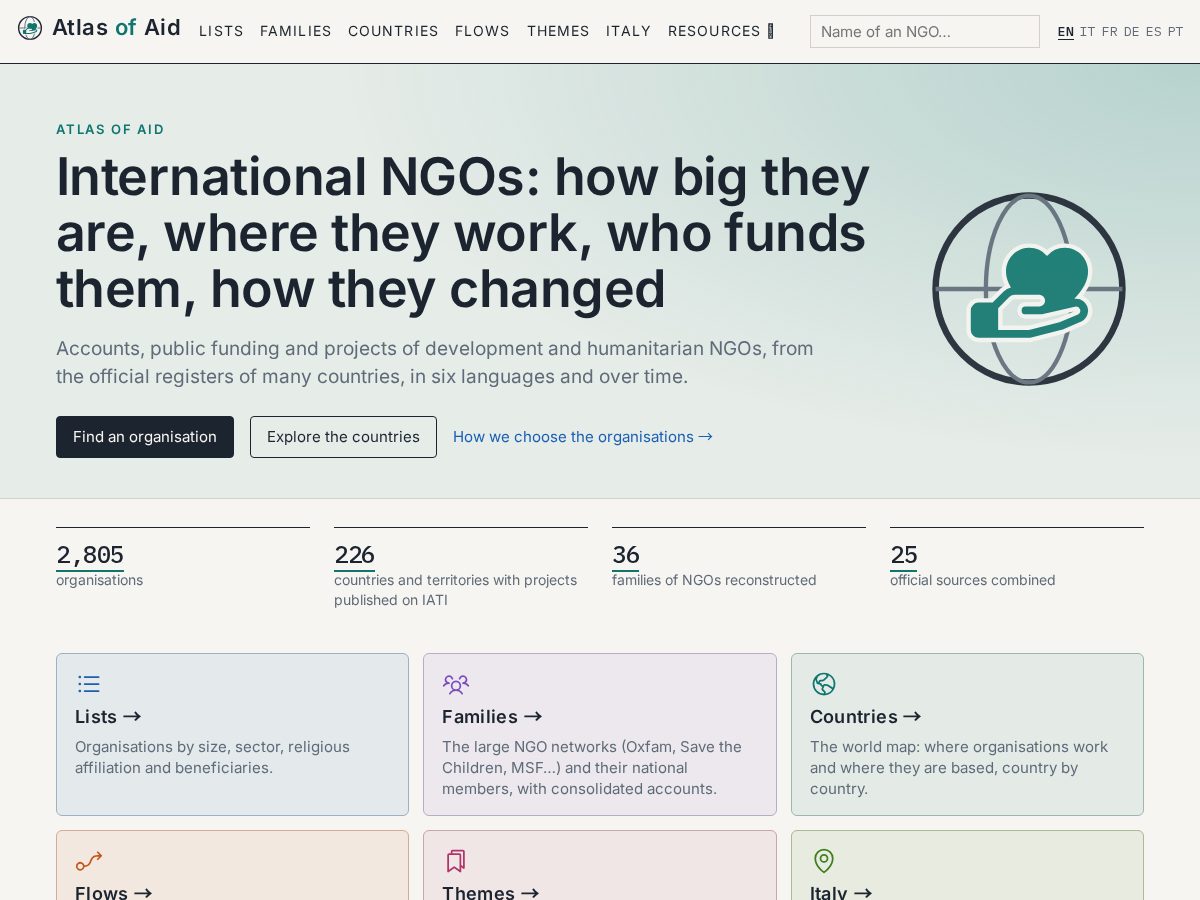Image resolution: width=1200 pixels, height=900 pixels.
Task: Expand the Resources menu dropdown
Action: pos(721,31)
